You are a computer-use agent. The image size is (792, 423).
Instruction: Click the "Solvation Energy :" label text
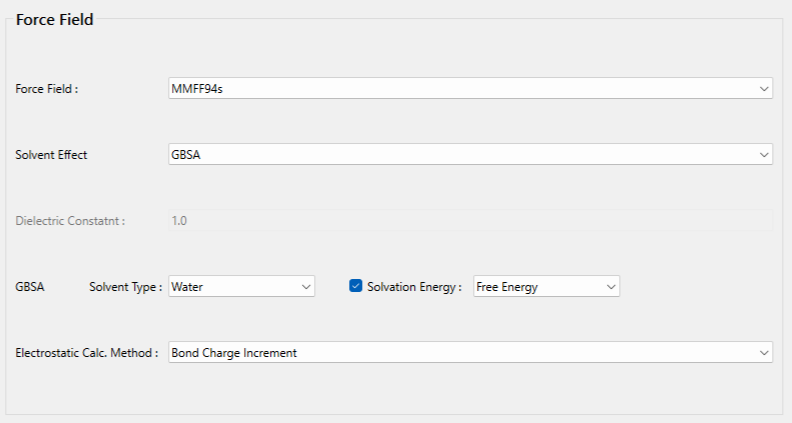point(414,287)
